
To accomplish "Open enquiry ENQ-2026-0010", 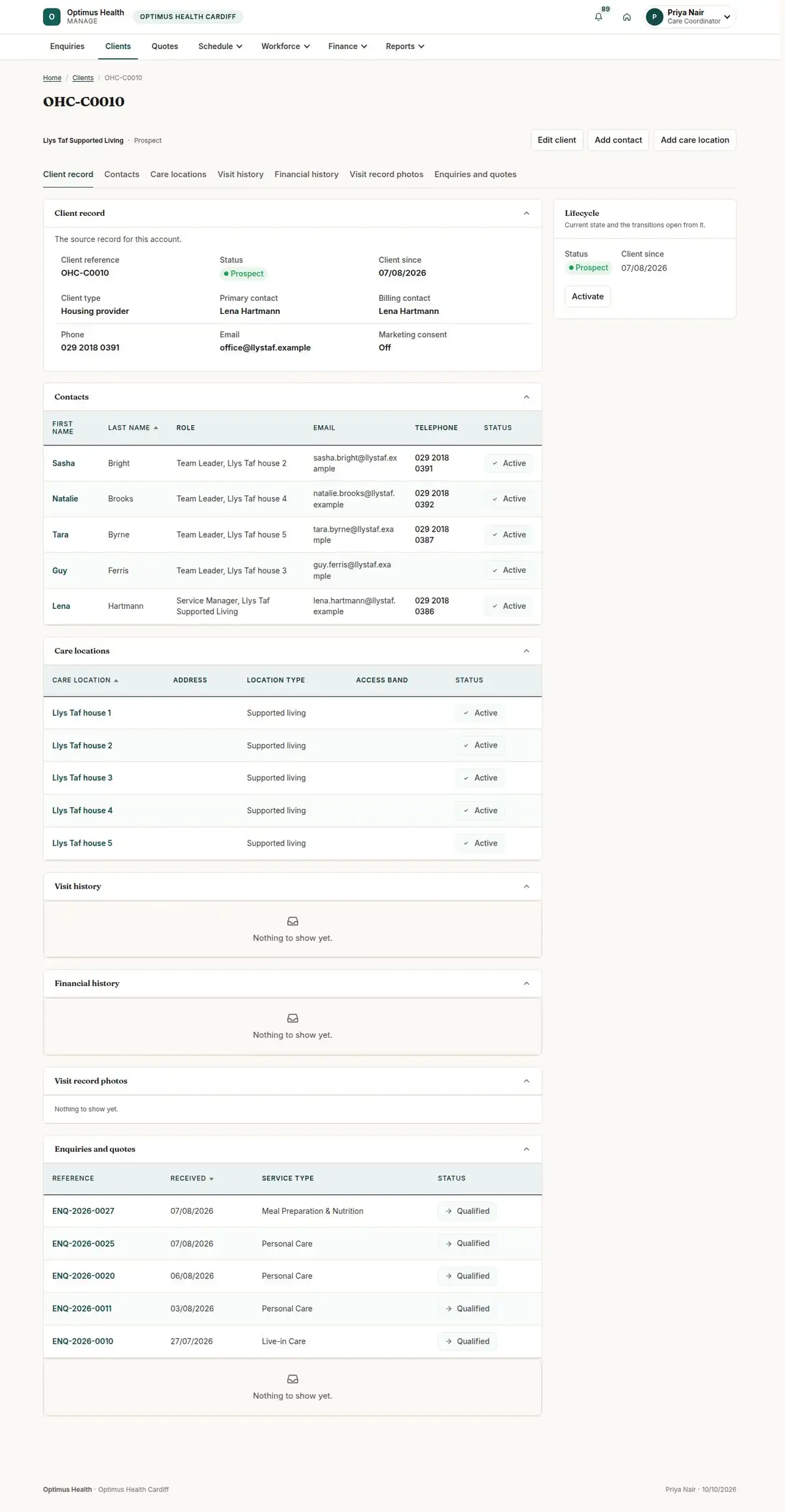I will [x=83, y=1341].
